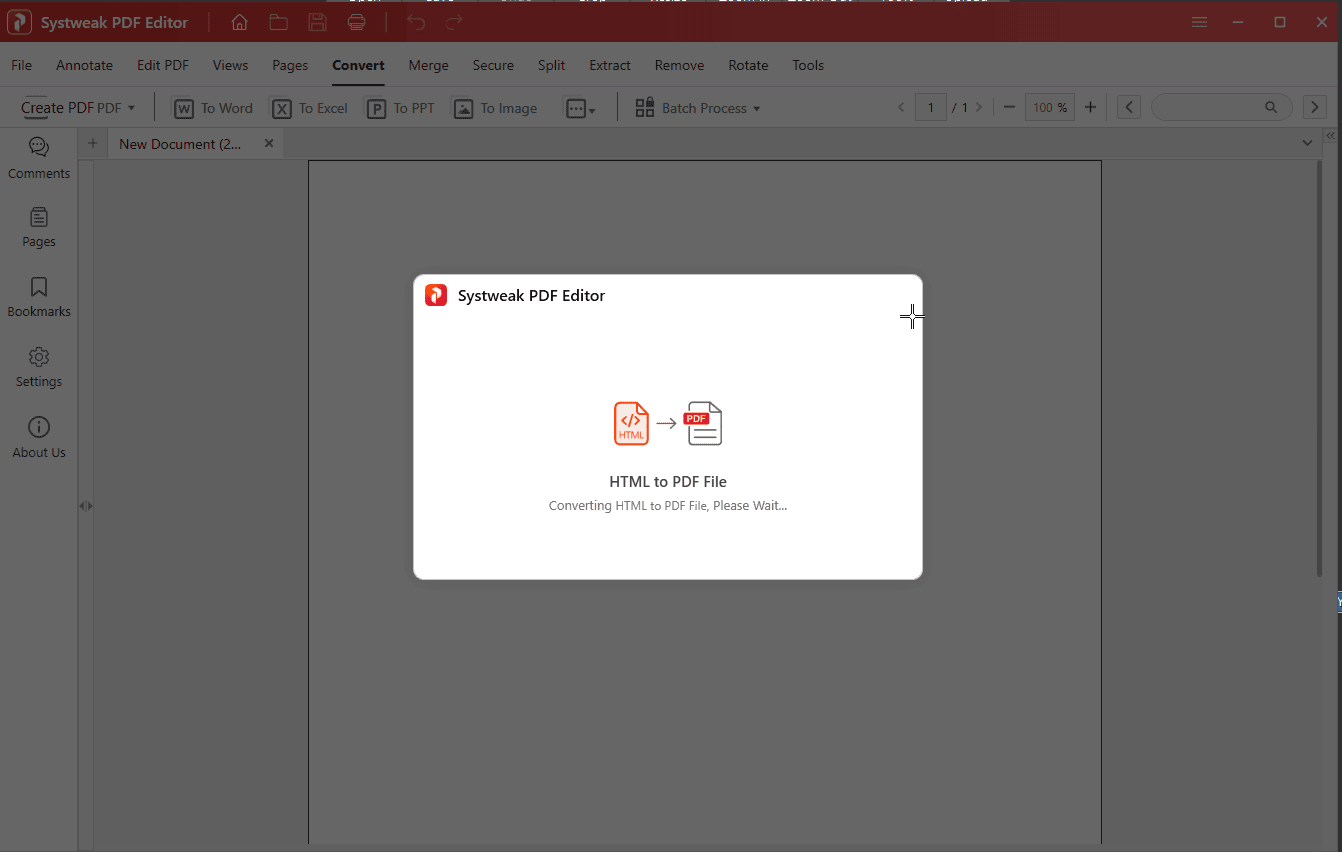
Task: Click the About Us info icon
Action: coord(39,437)
